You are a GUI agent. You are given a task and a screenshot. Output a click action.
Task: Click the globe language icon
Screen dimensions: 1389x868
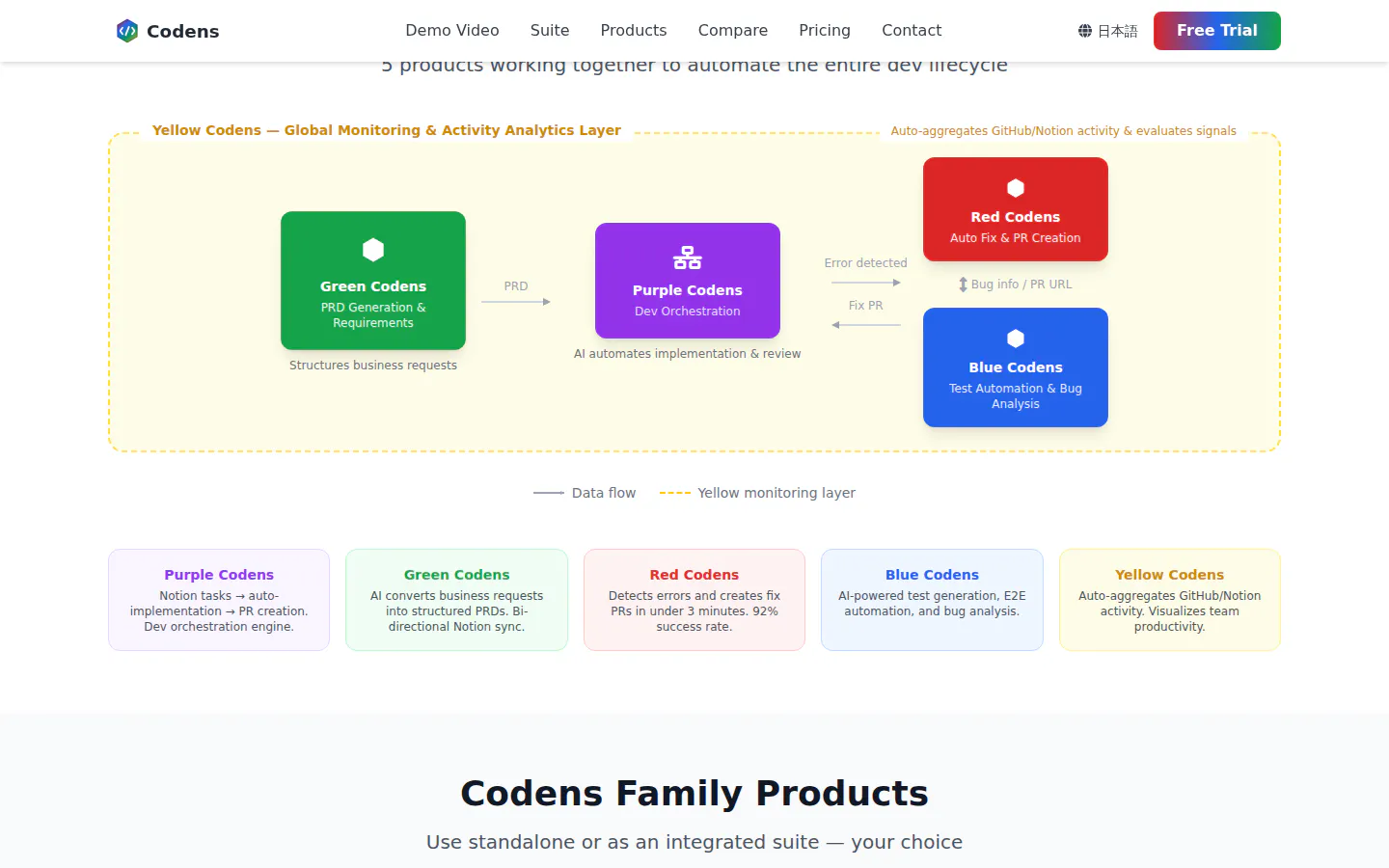coord(1085,31)
